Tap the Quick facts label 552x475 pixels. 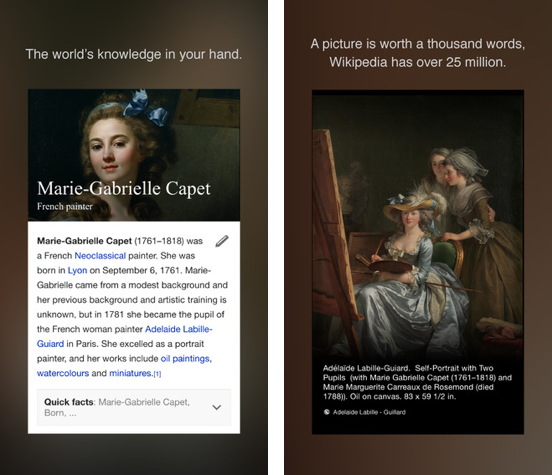(69, 402)
